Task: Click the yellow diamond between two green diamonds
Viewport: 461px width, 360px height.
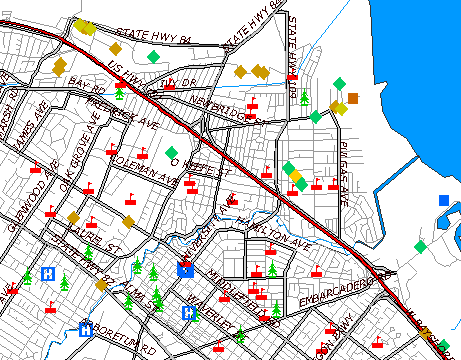Action: [295, 176]
